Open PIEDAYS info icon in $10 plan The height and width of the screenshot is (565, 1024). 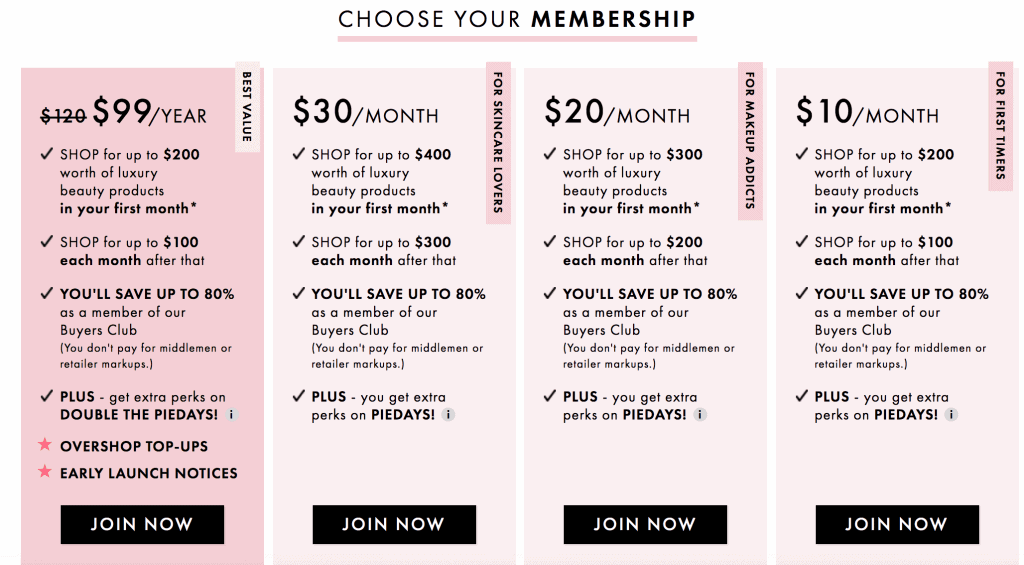[951, 415]
